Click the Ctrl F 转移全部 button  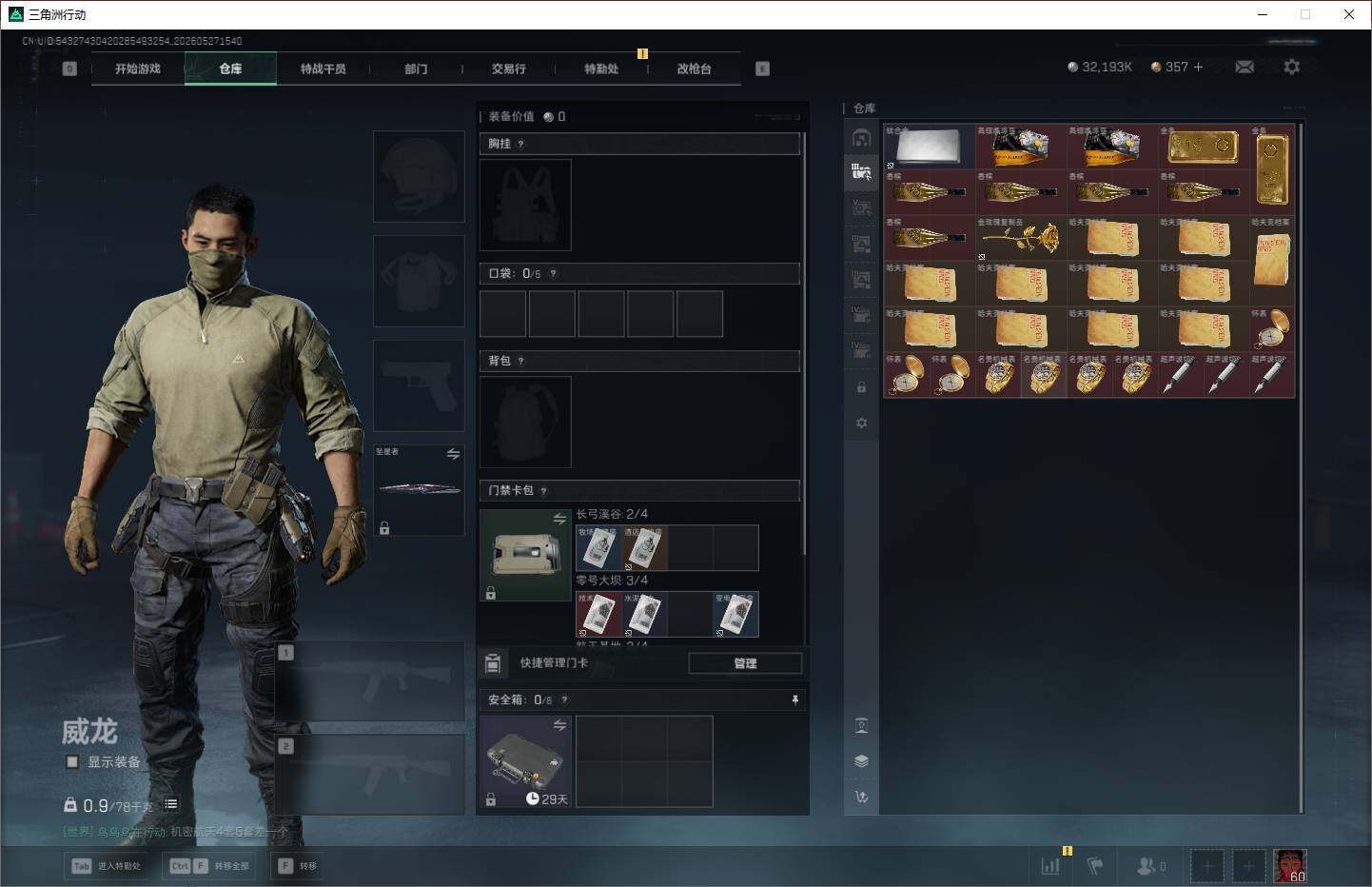click(x=210, y=866)
